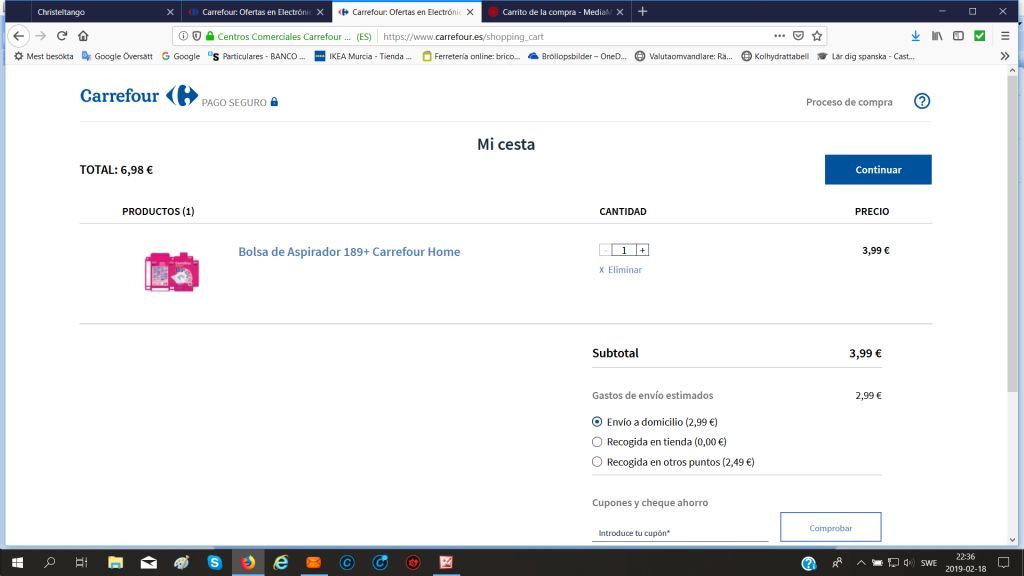1024x576 pixels.
Task: Switch to the Carrito de la compra MediaMarkt tab
Action: coord(556,12)
